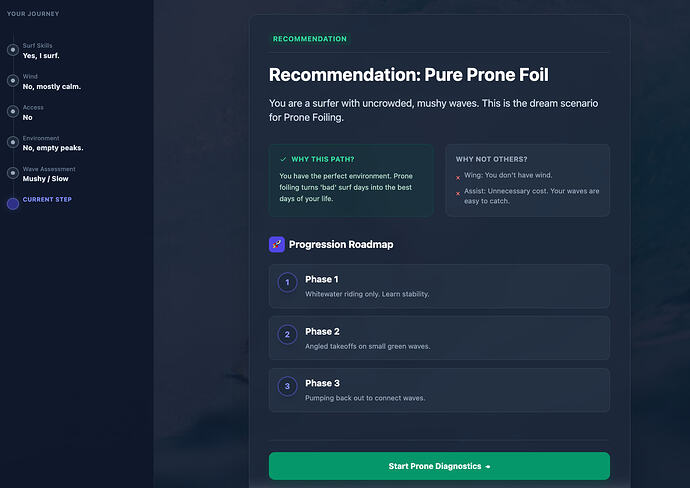
Task: Click the Phase 3 number circle
Action: tap(287, 386)
